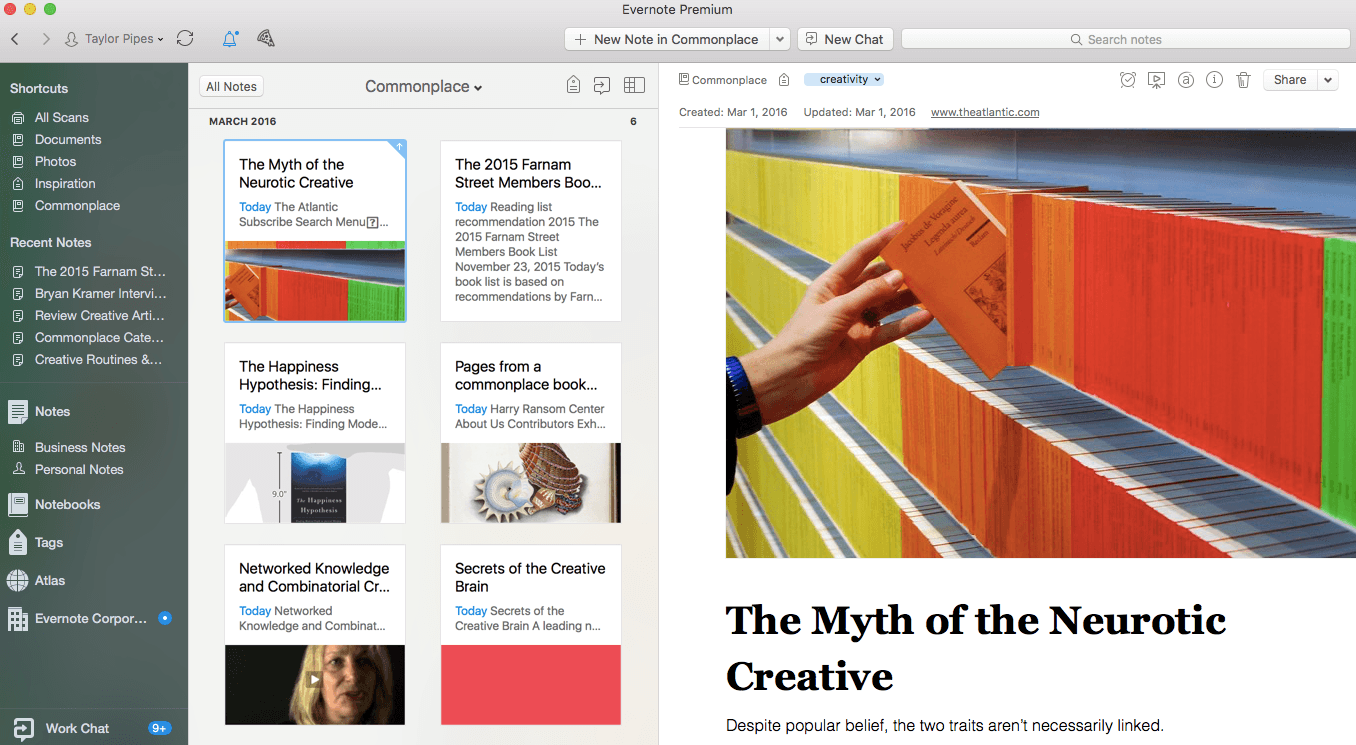The width and height of the screenshot is (1356, 745).
Task: Click the share notebook icon in note list
Action: click(x=602, y=86)
